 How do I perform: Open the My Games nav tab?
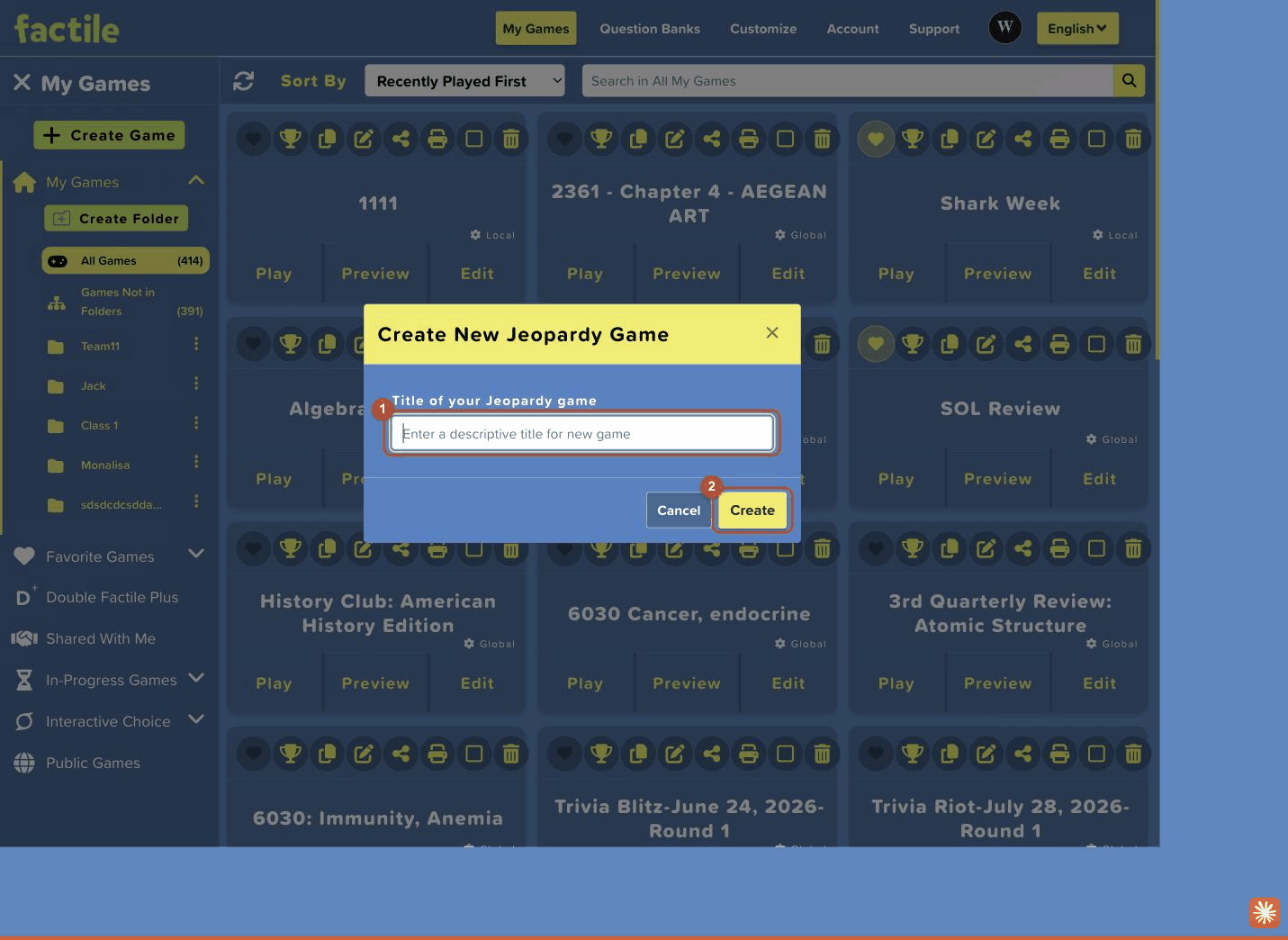point(536,28)
